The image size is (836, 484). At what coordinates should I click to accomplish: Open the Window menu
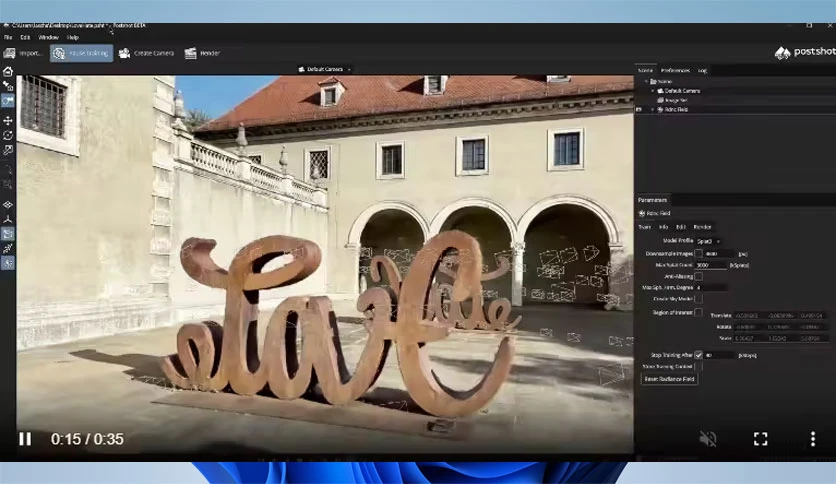tap(49, 37)
